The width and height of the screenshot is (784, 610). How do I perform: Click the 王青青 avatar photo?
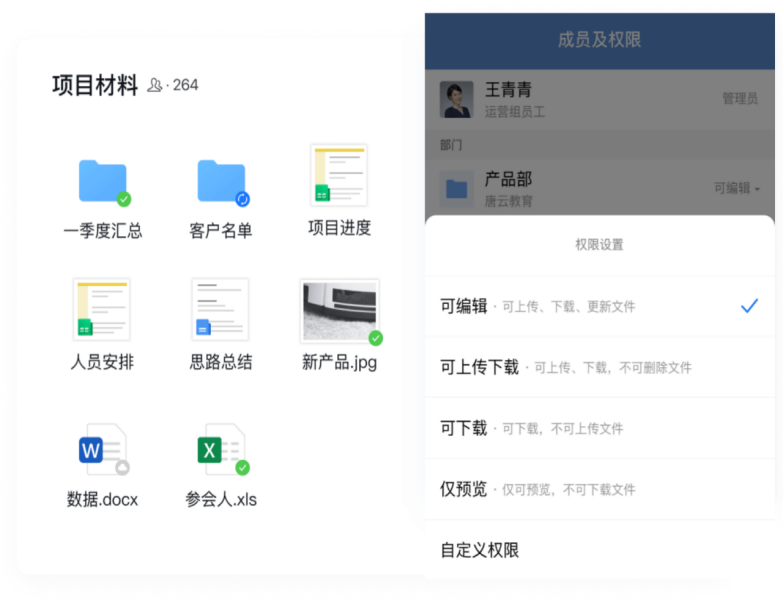point(457,99)
